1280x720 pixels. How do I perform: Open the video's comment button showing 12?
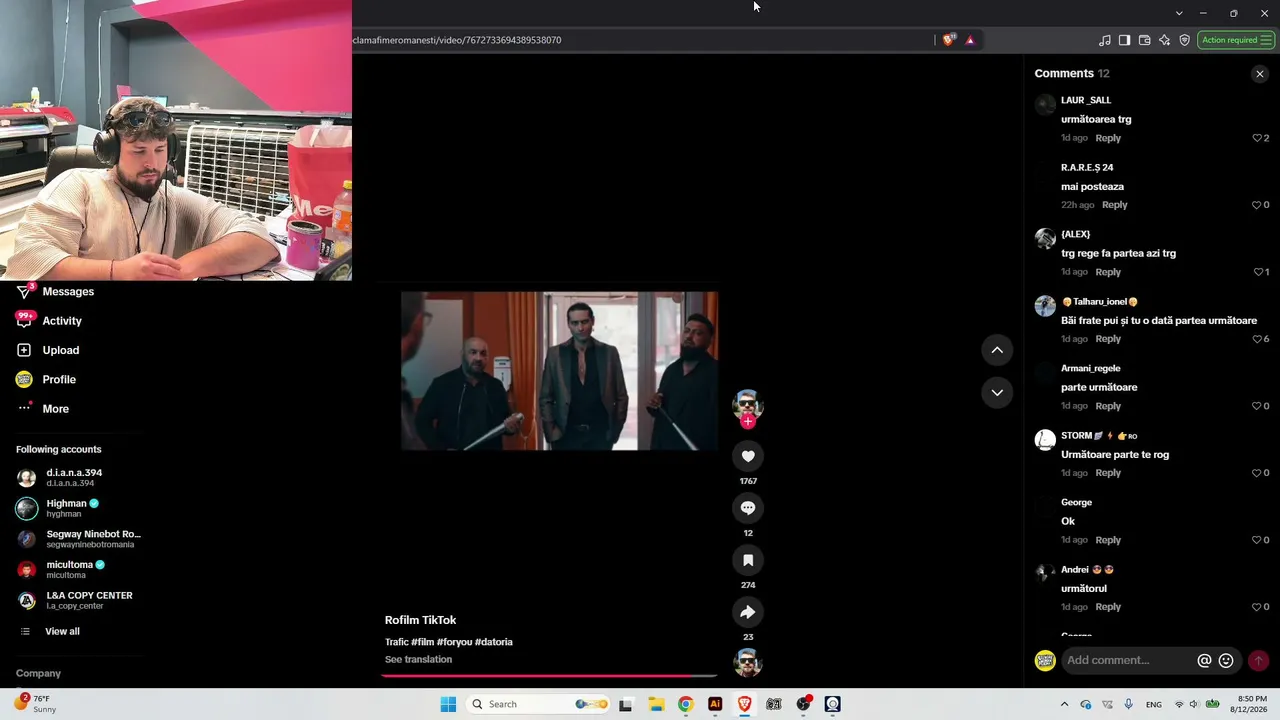[x=748, y=508]
